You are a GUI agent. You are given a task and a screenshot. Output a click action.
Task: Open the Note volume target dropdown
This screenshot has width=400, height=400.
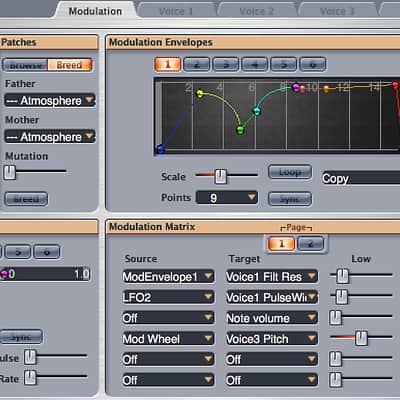(272, 318)
